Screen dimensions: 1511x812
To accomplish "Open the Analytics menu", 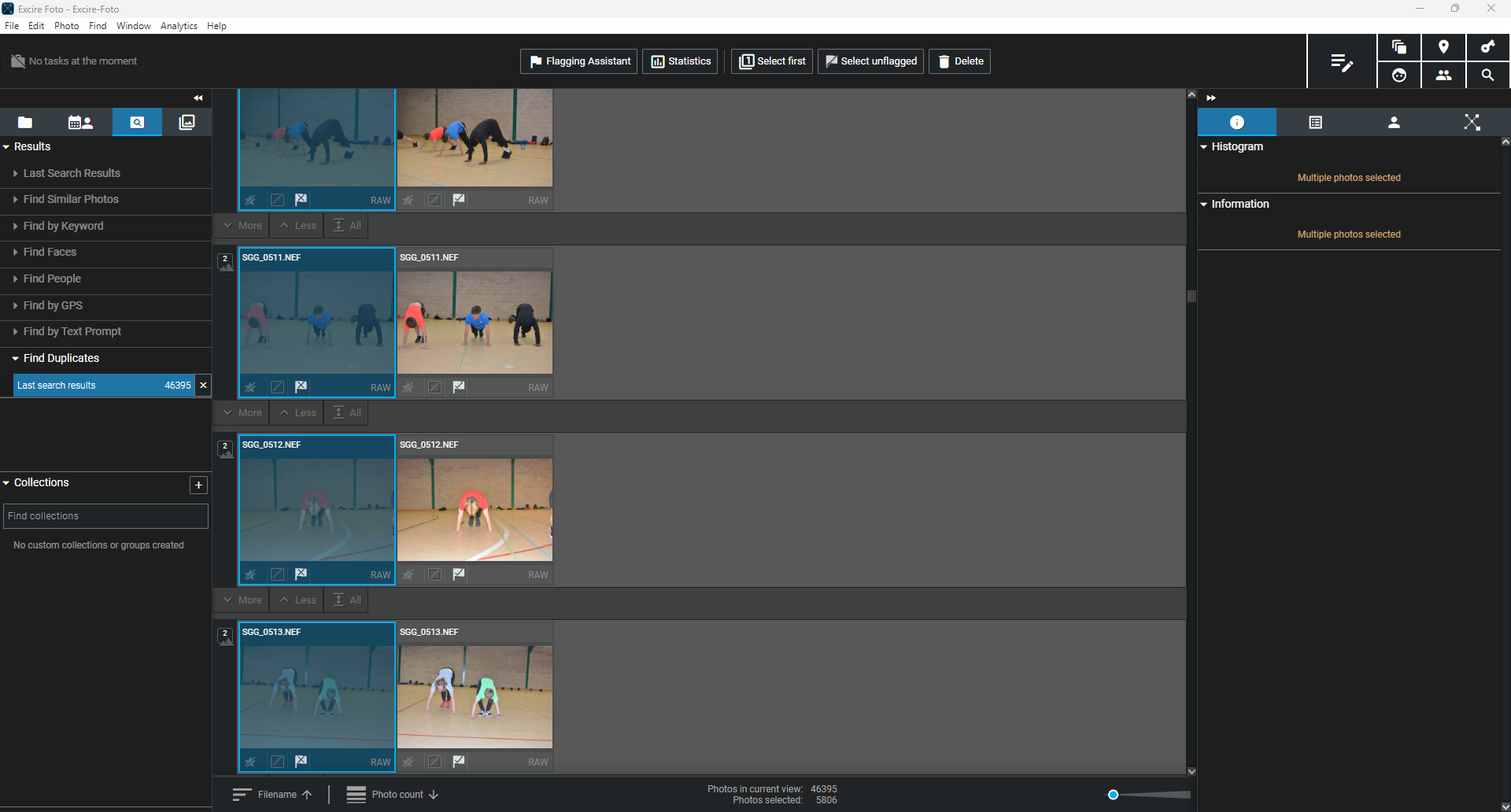I will pos(179,26).
